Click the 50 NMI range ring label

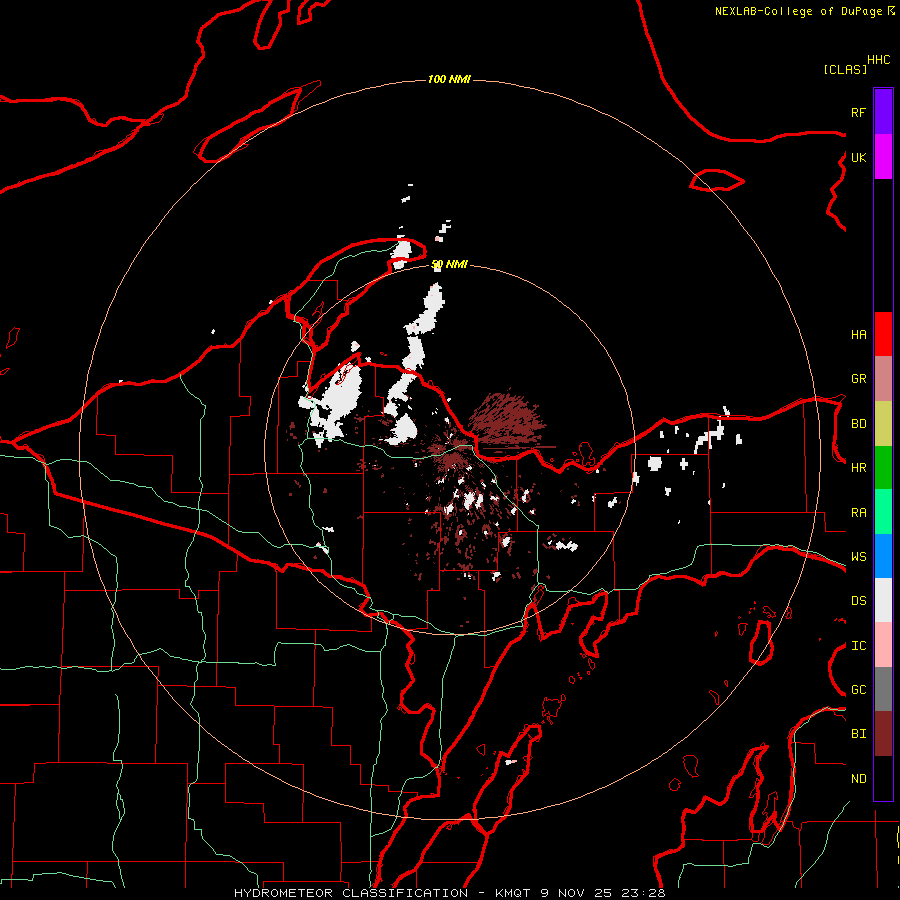449,264
